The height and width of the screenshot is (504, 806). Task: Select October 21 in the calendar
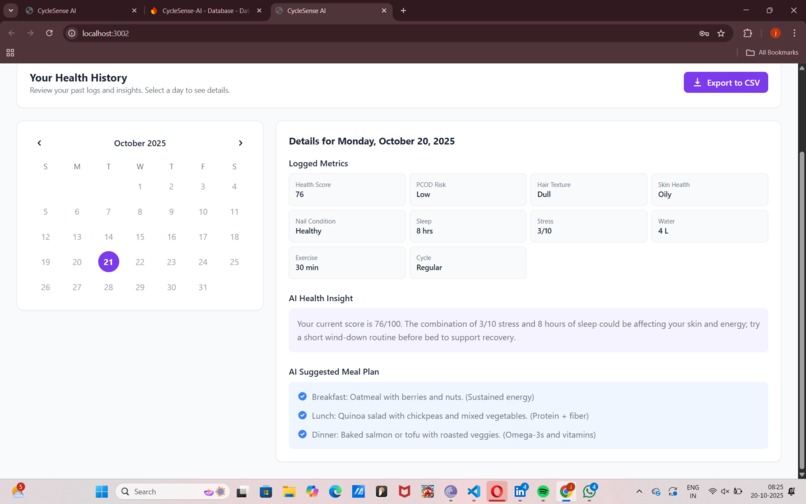coord(108,262)
